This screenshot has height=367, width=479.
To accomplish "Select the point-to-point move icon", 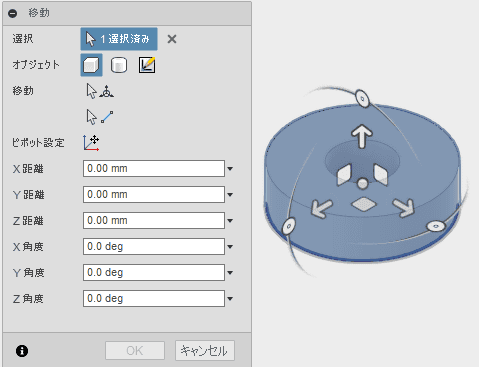I will coord(100,117).
